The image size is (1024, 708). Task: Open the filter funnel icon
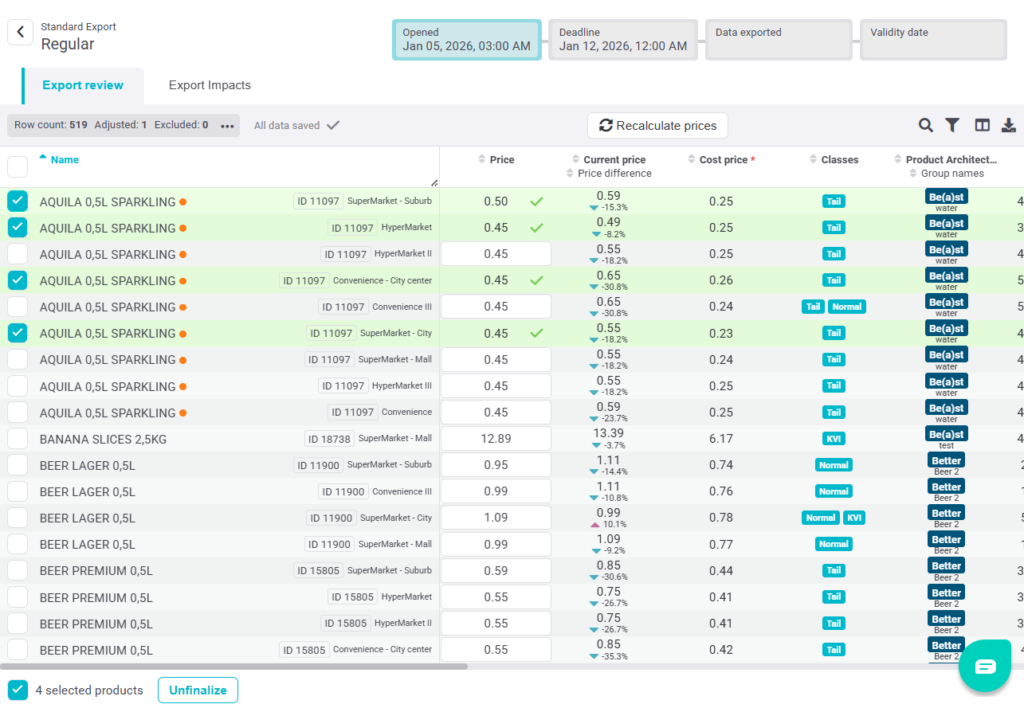click(x=953, y=125)
